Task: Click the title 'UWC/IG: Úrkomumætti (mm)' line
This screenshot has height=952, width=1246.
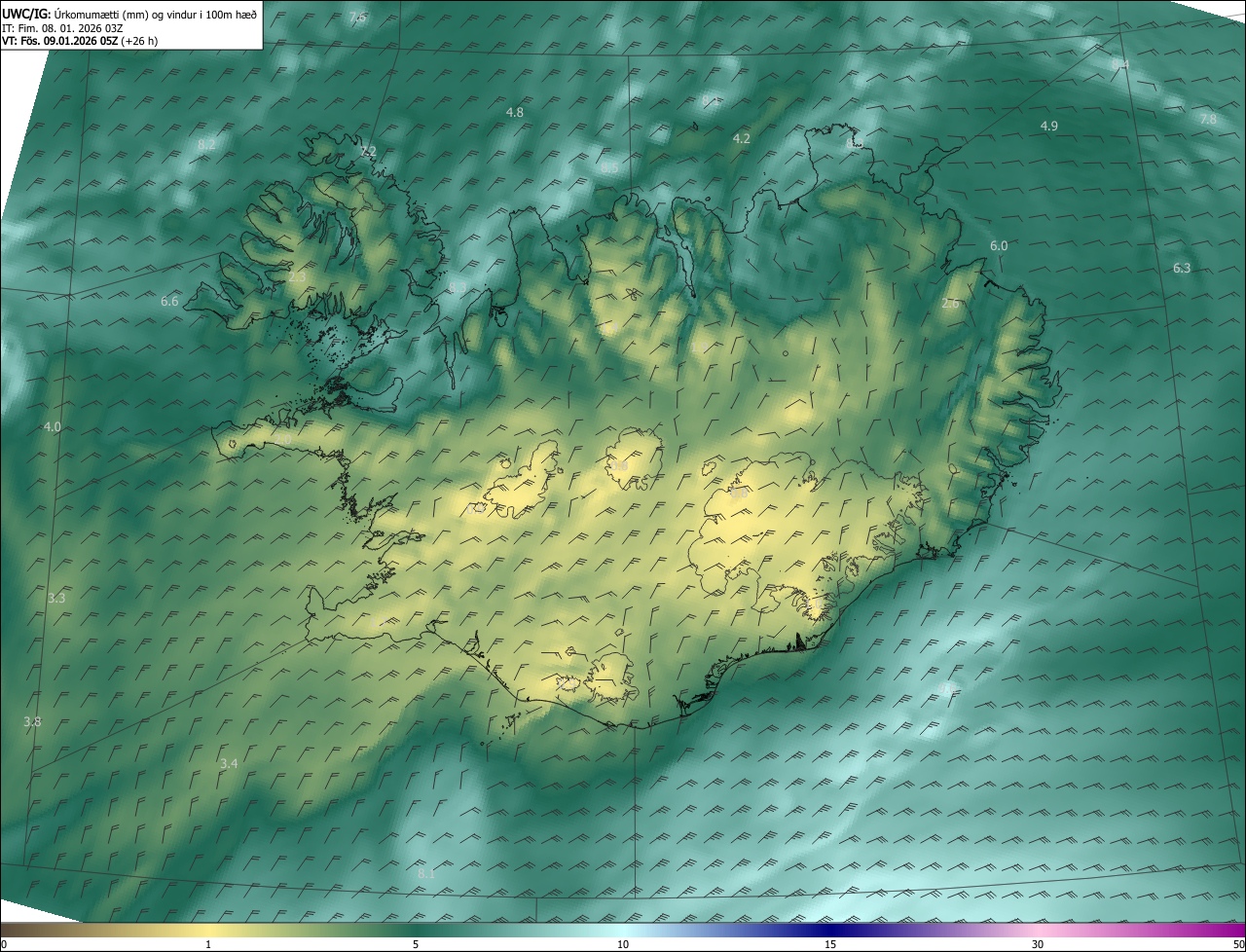Action: (x=129, y=14)
